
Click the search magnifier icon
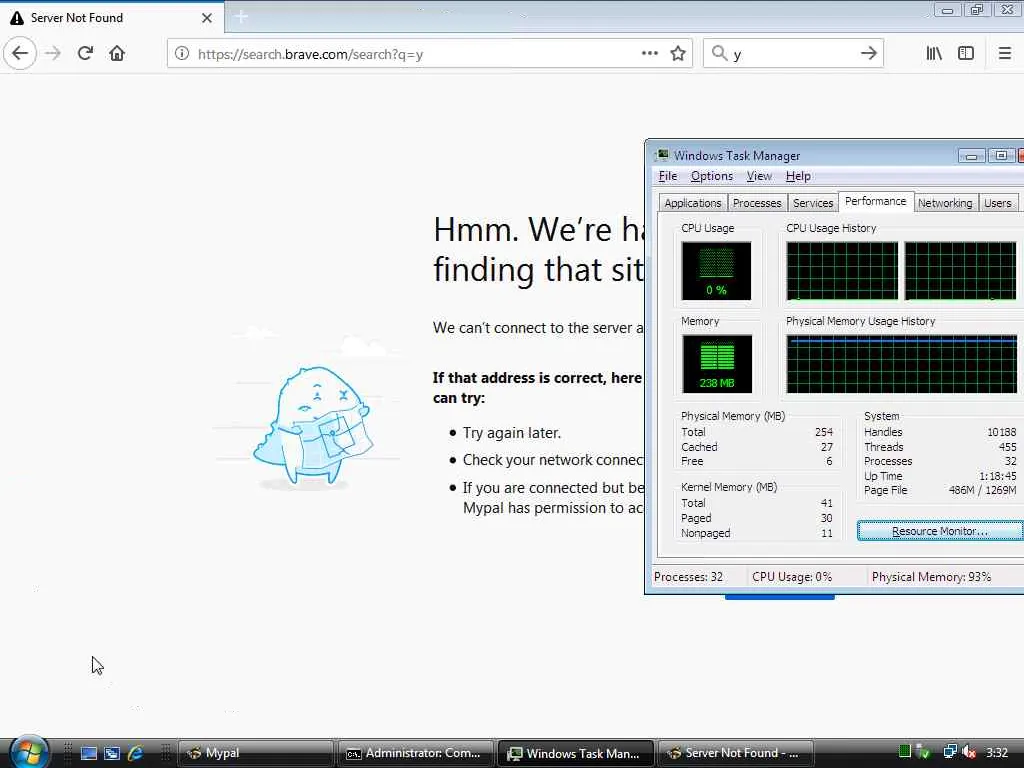tap(719, 53)
